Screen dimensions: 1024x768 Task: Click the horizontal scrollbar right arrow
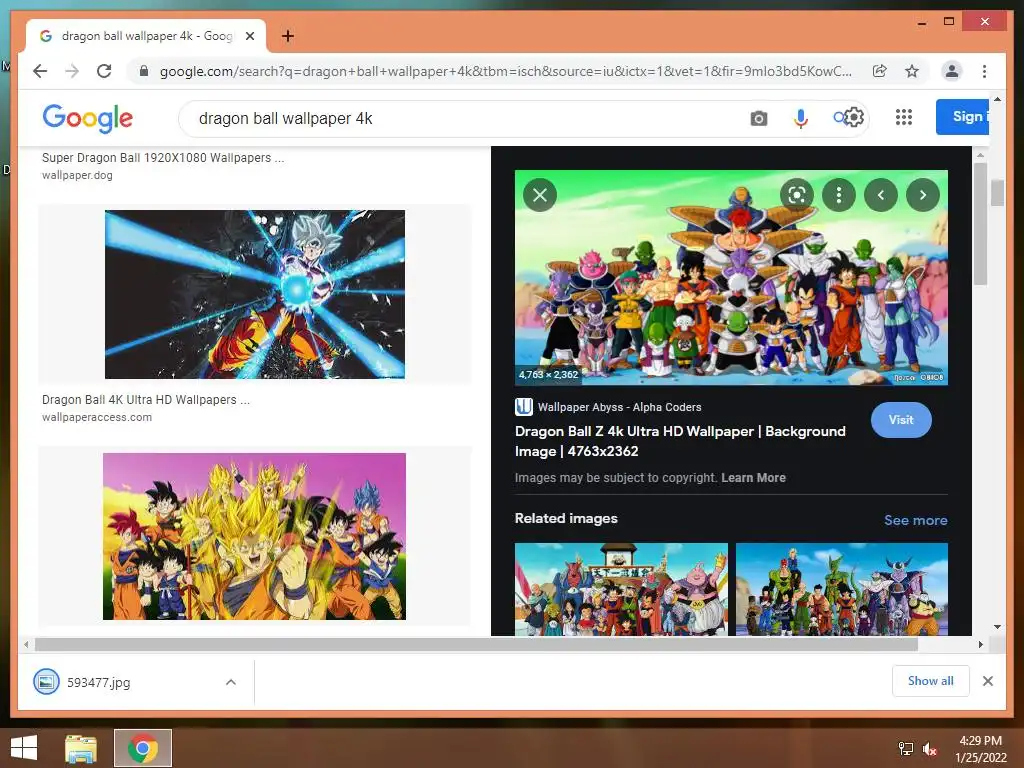[980, 645]
